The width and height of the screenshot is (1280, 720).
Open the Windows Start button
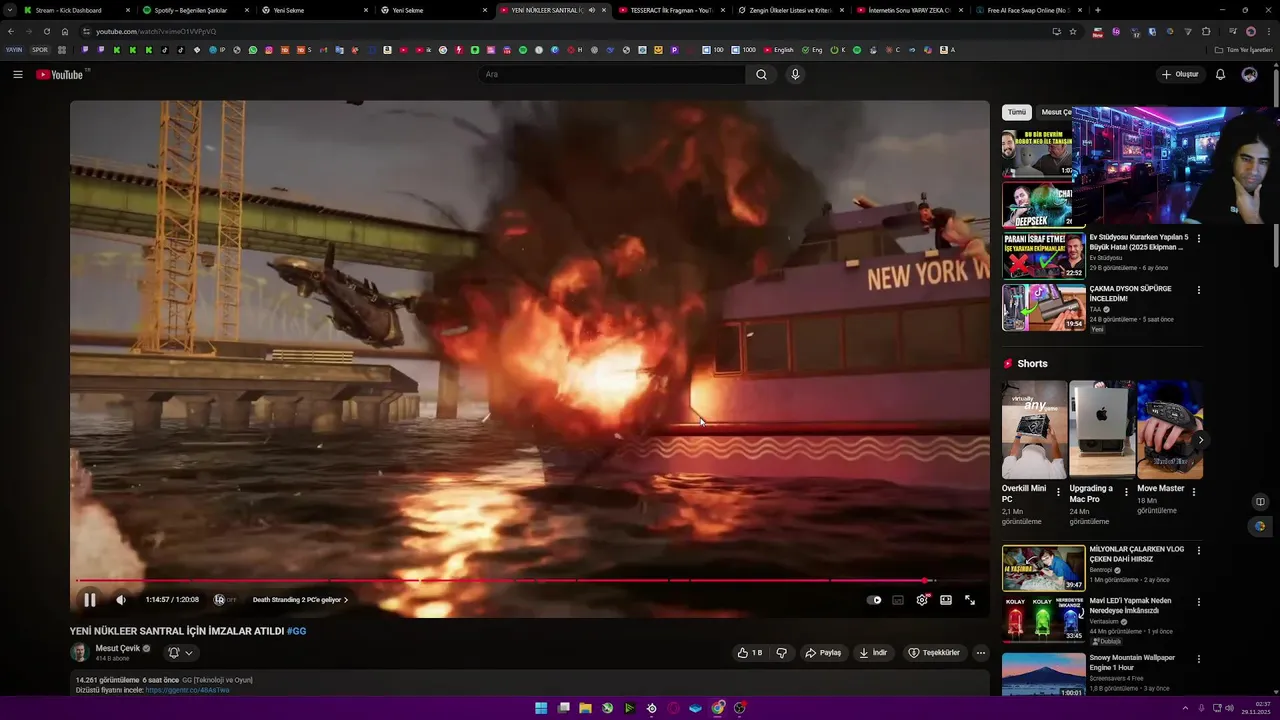tap(541, 708)
